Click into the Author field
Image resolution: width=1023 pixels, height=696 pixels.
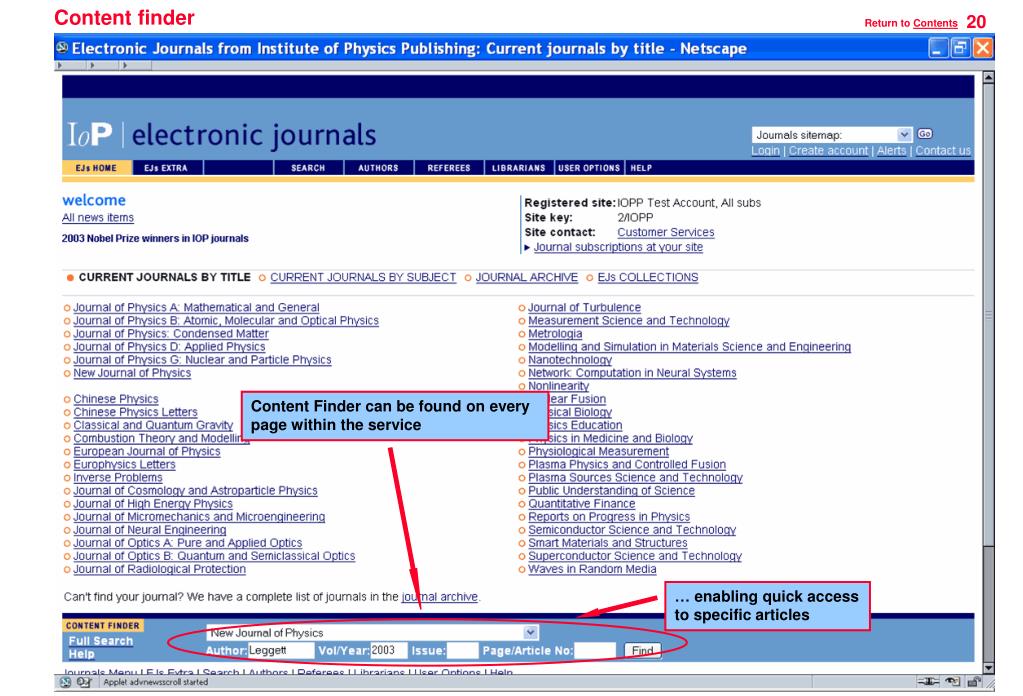[x=281, y=650]
